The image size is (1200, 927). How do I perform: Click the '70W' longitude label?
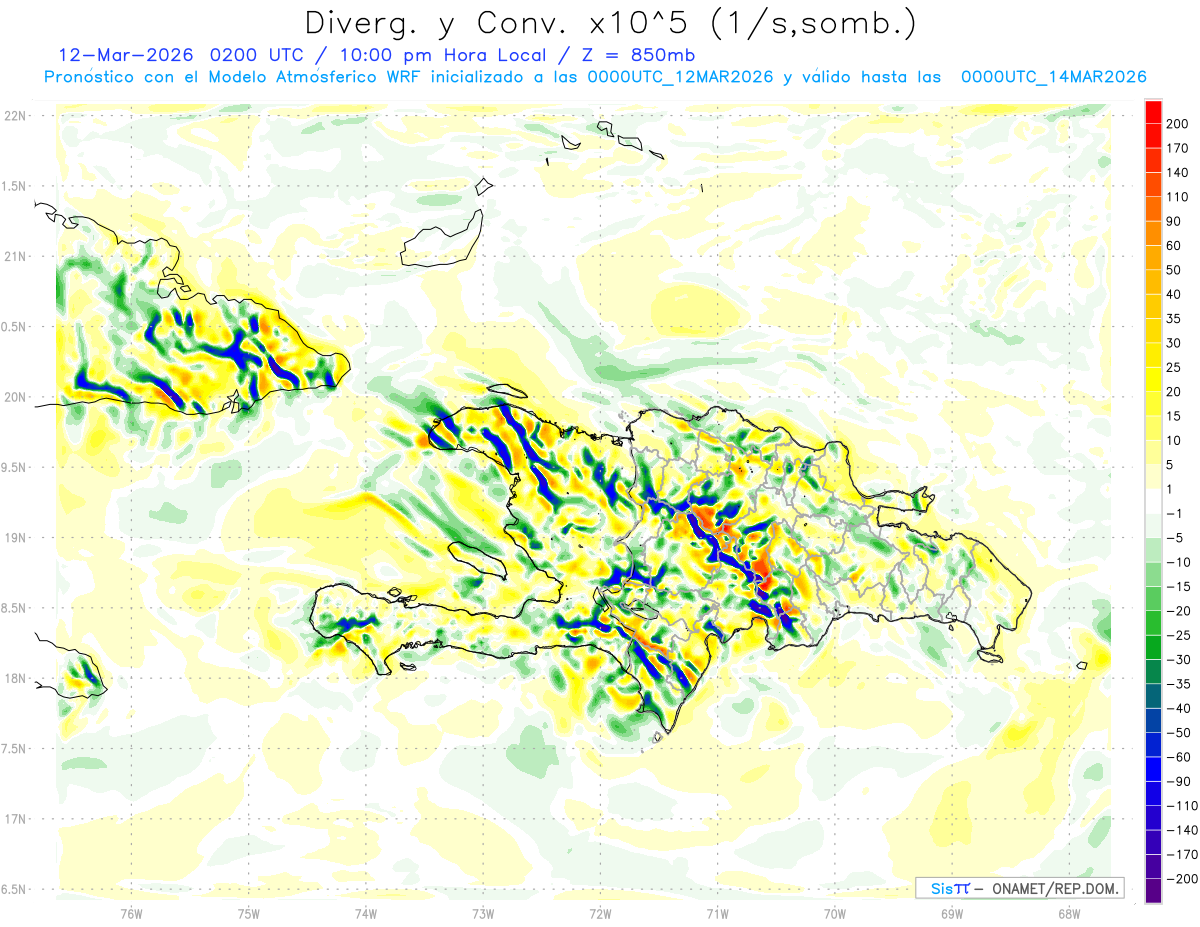tap(834, 912)
